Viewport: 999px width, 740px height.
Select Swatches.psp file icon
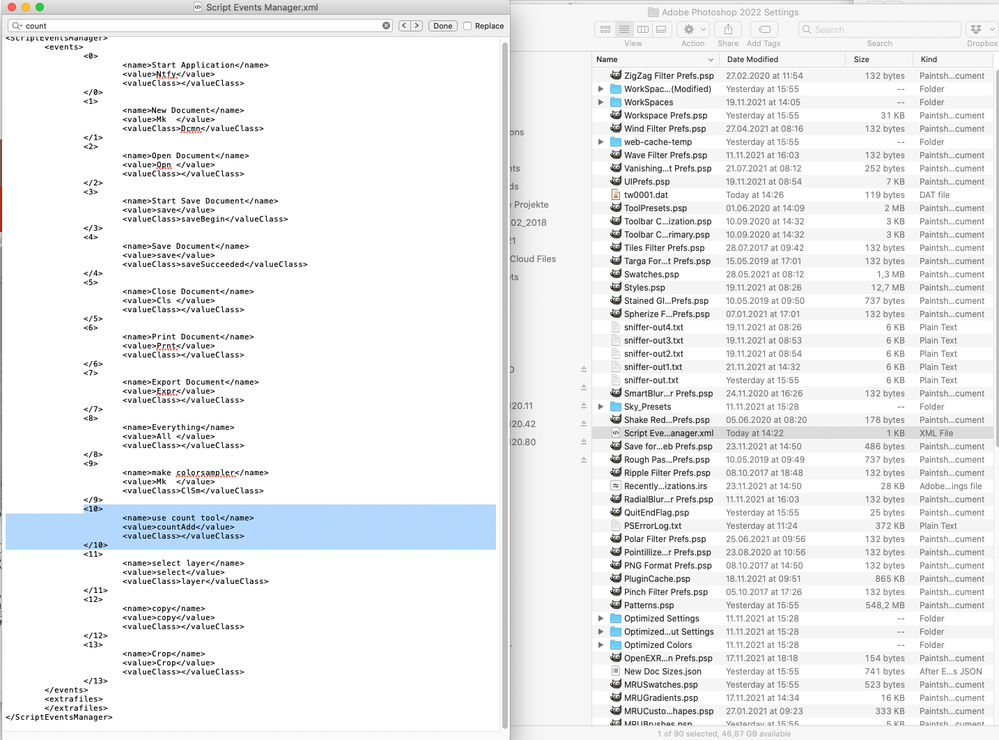(x=615, y=274)
